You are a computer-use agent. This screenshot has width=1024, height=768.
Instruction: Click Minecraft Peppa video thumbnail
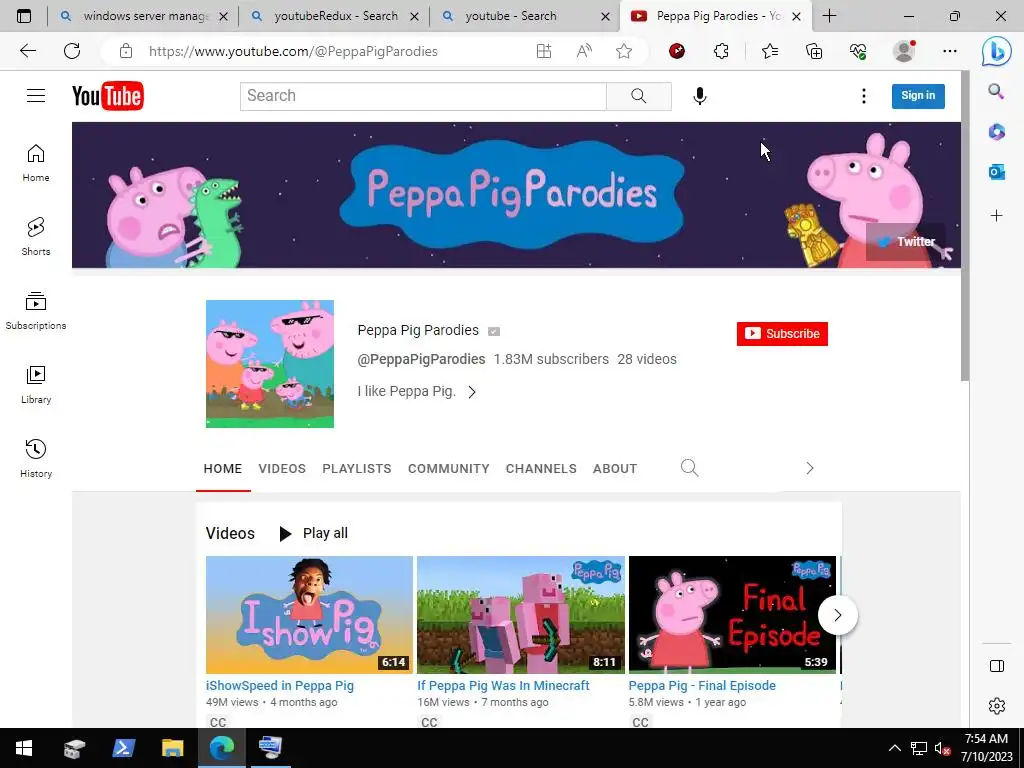(520, 615)
